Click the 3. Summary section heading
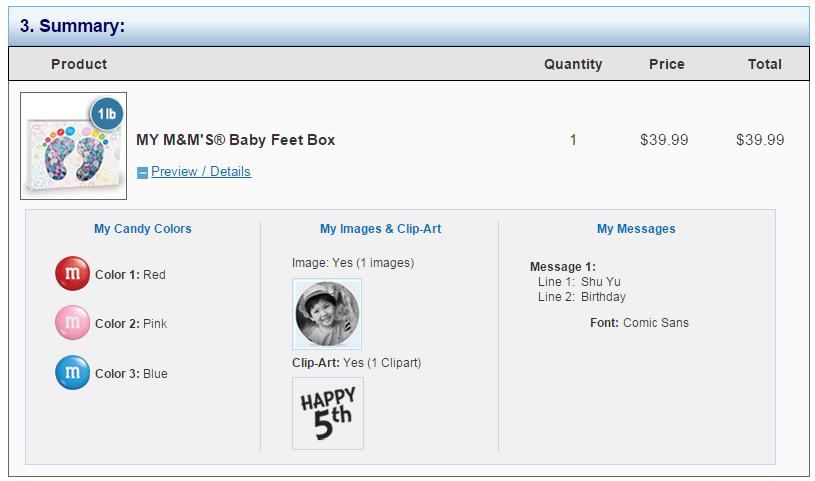Image resolution: width=815 pixels, height=481 pixels. [72, 25]
